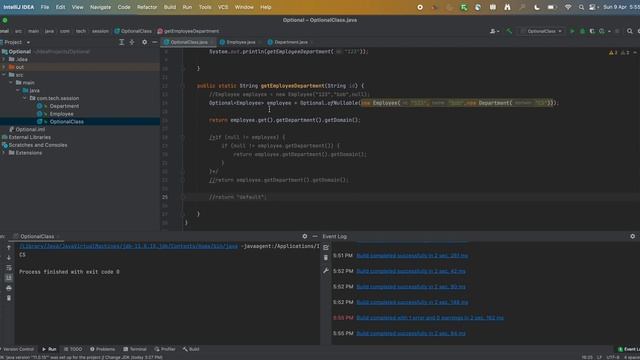The height and width of the screenshot is (360, 640).
Task: Open the OptionalClass Run panel tab
Action: tap(37, 236)
